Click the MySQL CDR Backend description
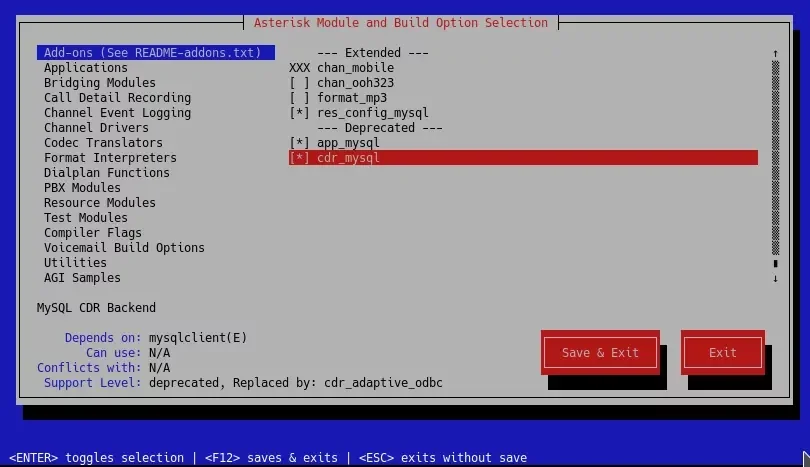The width and height of the screenshot is (810, 467). tap(96, 307)
